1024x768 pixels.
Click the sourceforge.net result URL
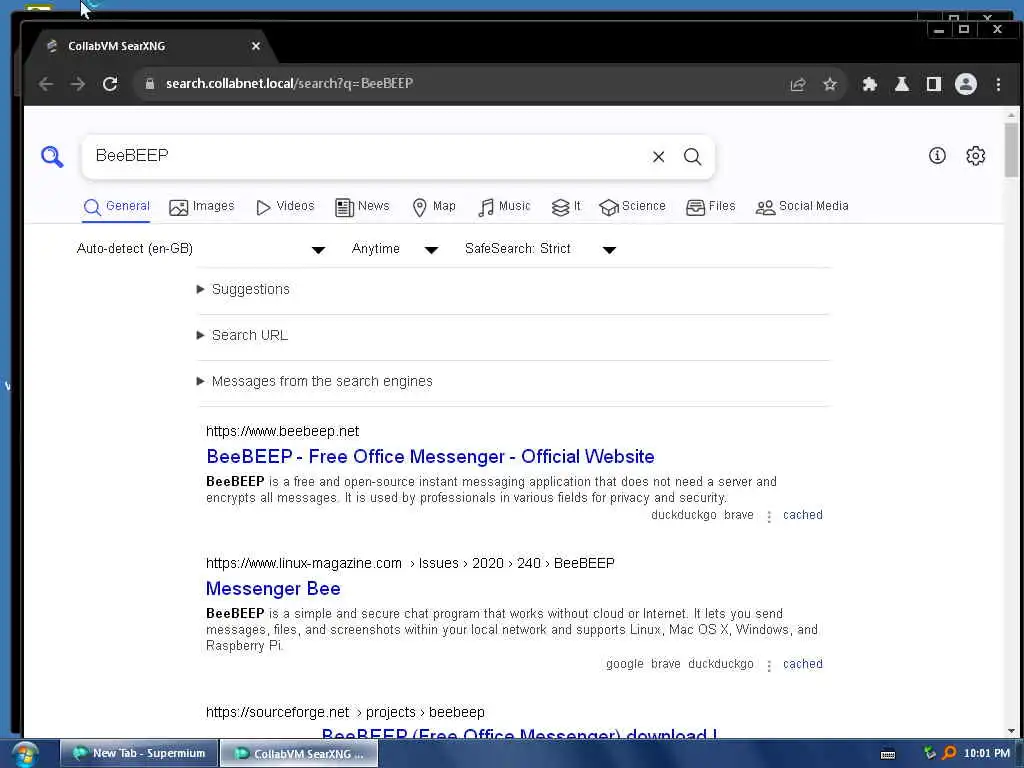coord(345,712)
